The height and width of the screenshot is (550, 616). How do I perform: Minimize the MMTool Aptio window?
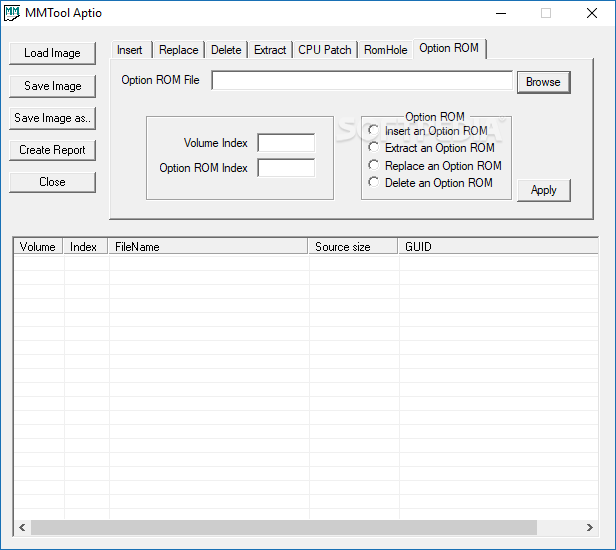pos(501,13)
